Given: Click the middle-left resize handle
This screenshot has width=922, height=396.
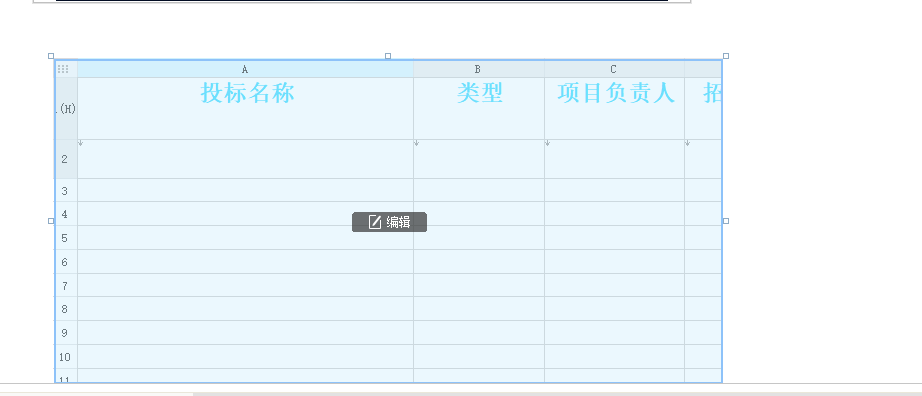Looking at the screenshot, I should point(51,221).
